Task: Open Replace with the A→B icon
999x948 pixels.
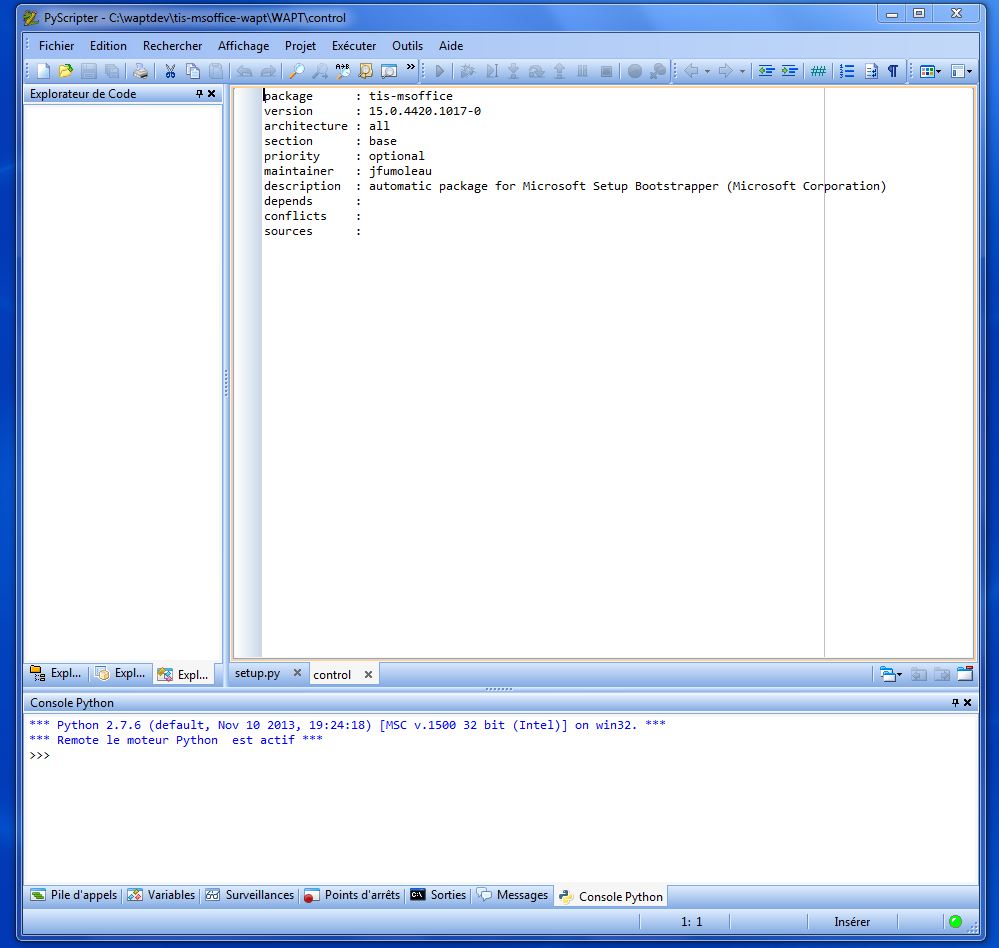Action: coord(343,71)
